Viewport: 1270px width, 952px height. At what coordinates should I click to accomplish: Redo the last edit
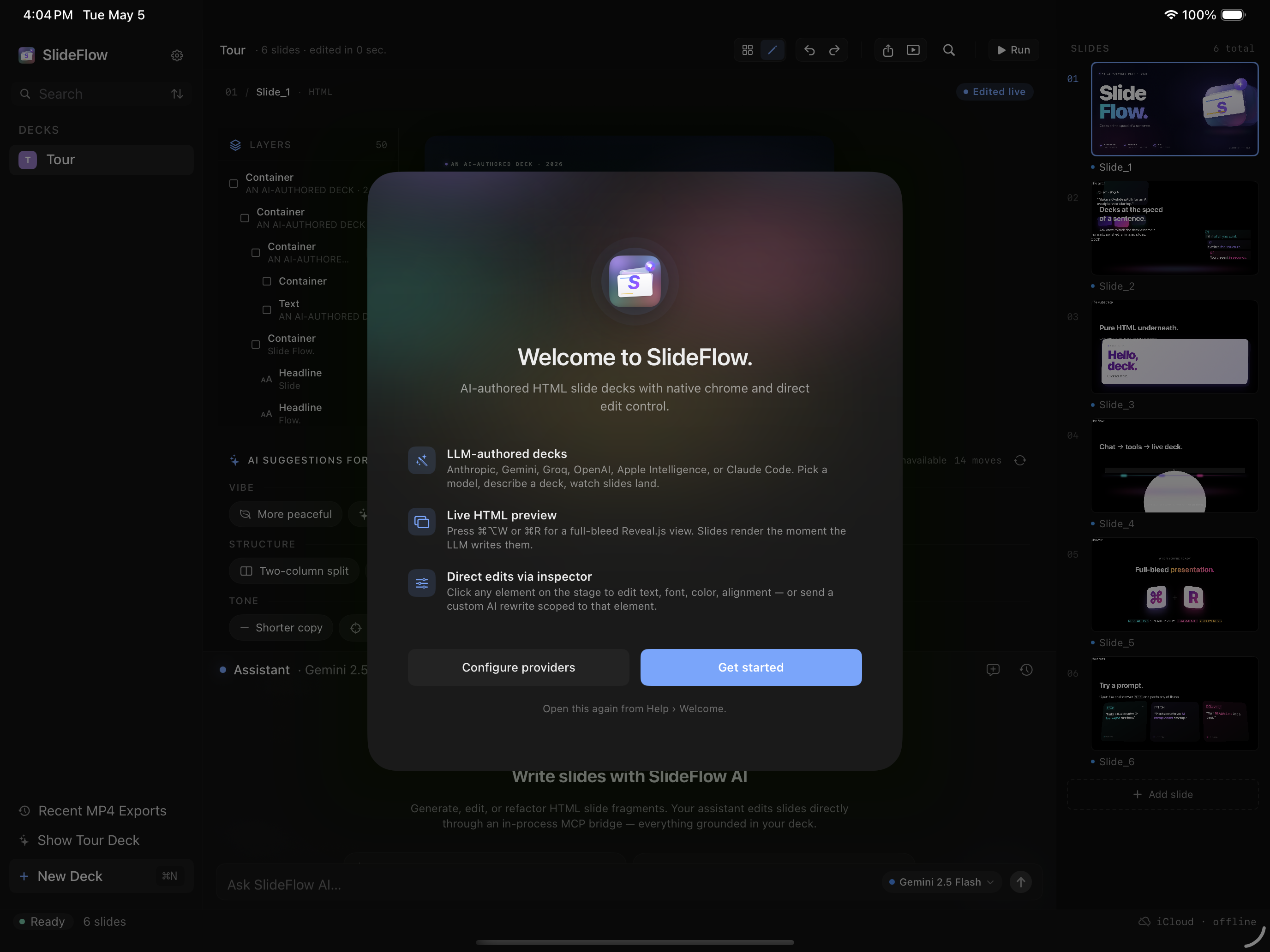pos(834,50)
